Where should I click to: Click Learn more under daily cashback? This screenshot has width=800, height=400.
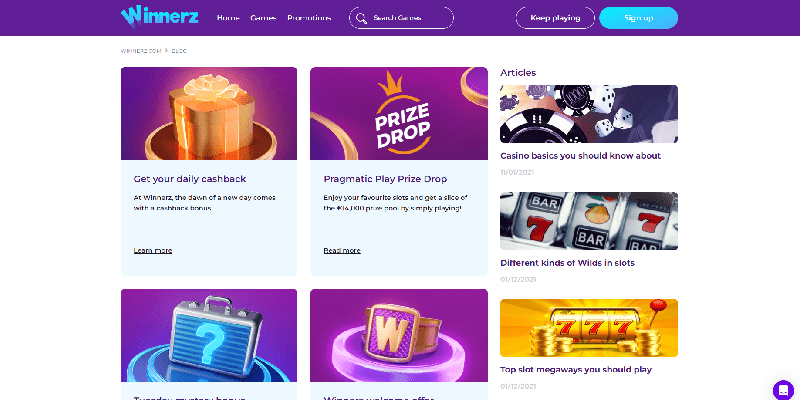(x=153, y=251)
